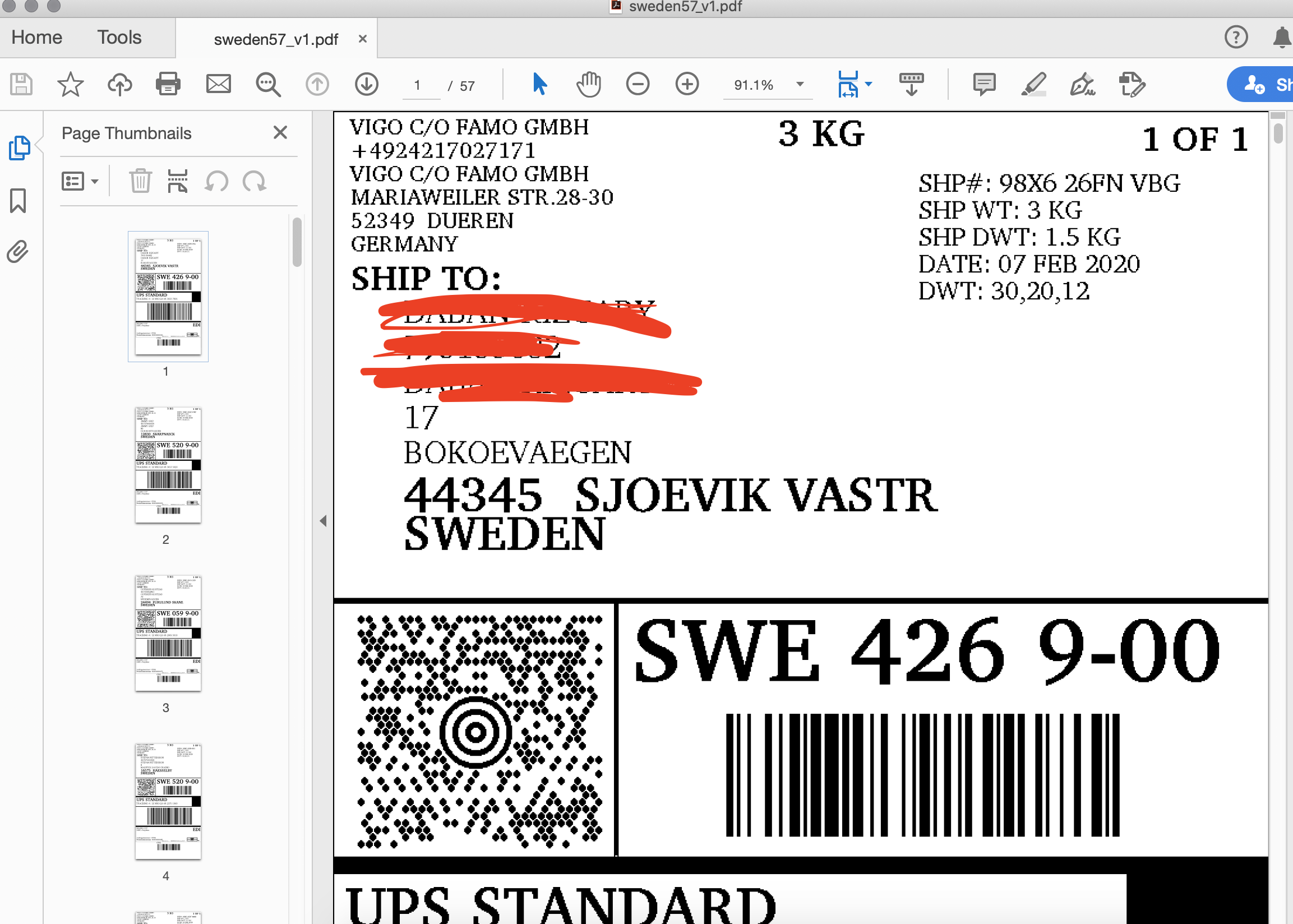Screen dimensions: 1293x924
Task: Add file to starred with star icon
Action: (x=70, y=84)
